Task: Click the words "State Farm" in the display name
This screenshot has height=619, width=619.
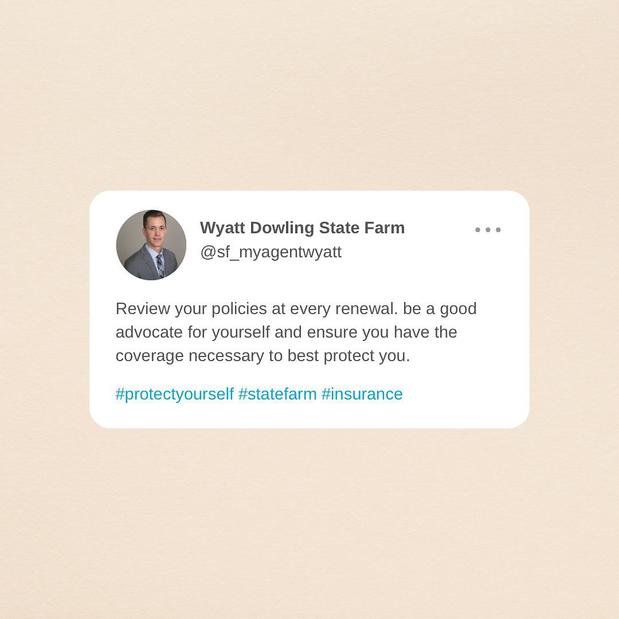Action: tap(362, 228)
